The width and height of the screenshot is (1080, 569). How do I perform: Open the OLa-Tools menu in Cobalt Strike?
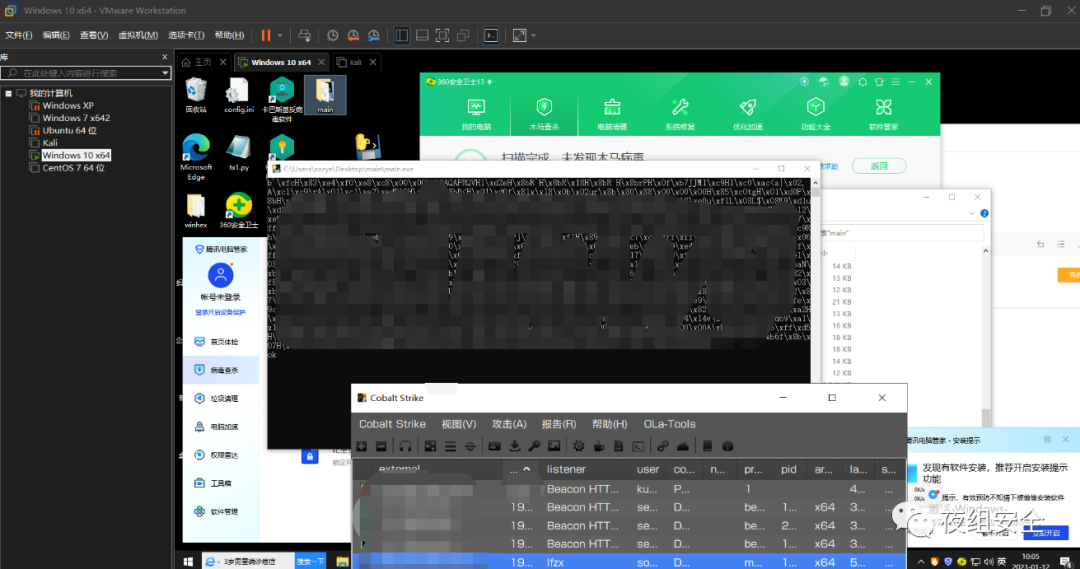(x=669, y=424)
